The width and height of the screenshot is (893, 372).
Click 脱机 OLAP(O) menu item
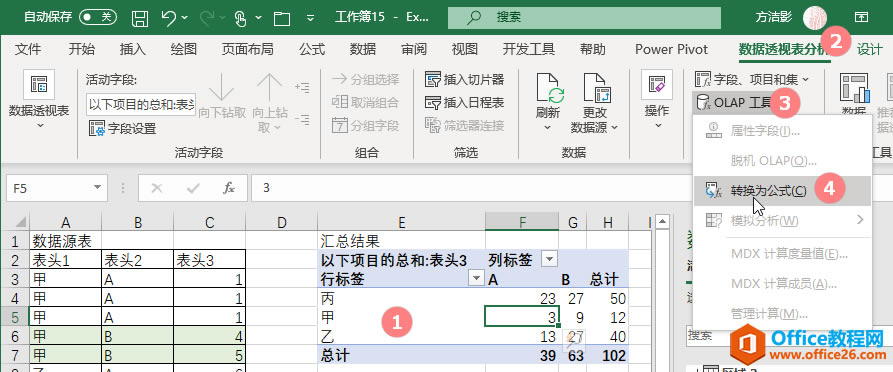coord(782,161)
